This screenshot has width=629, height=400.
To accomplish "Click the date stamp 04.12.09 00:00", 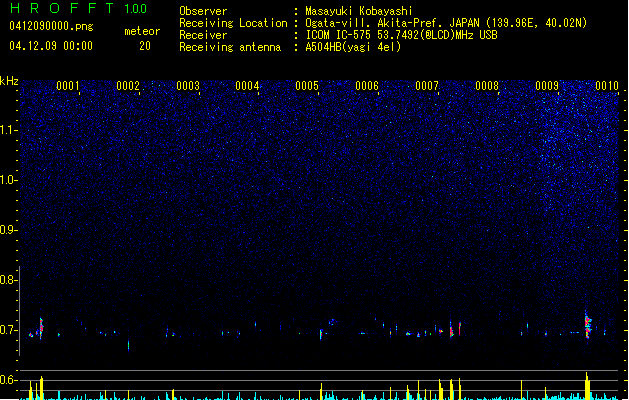I will point(51,46).
